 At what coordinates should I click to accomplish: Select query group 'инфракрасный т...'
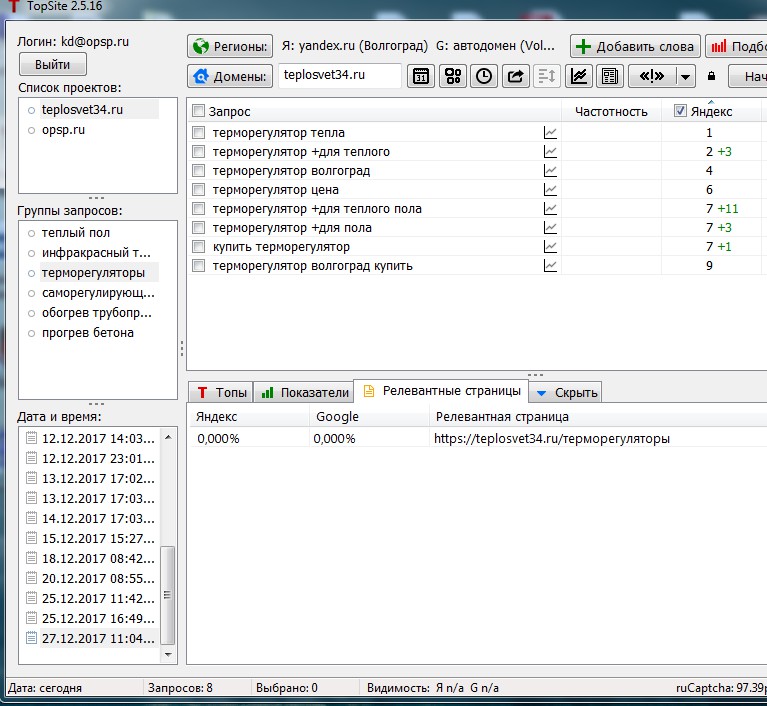point(96,252)
